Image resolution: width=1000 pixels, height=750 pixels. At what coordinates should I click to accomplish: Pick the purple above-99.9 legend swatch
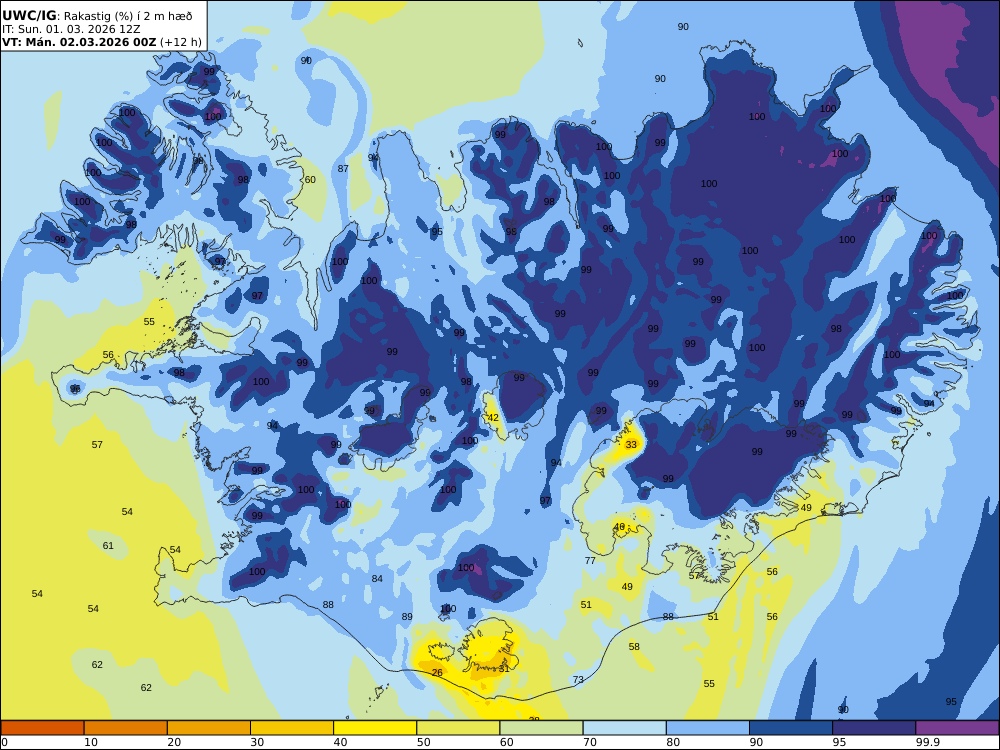click(957, 728)
